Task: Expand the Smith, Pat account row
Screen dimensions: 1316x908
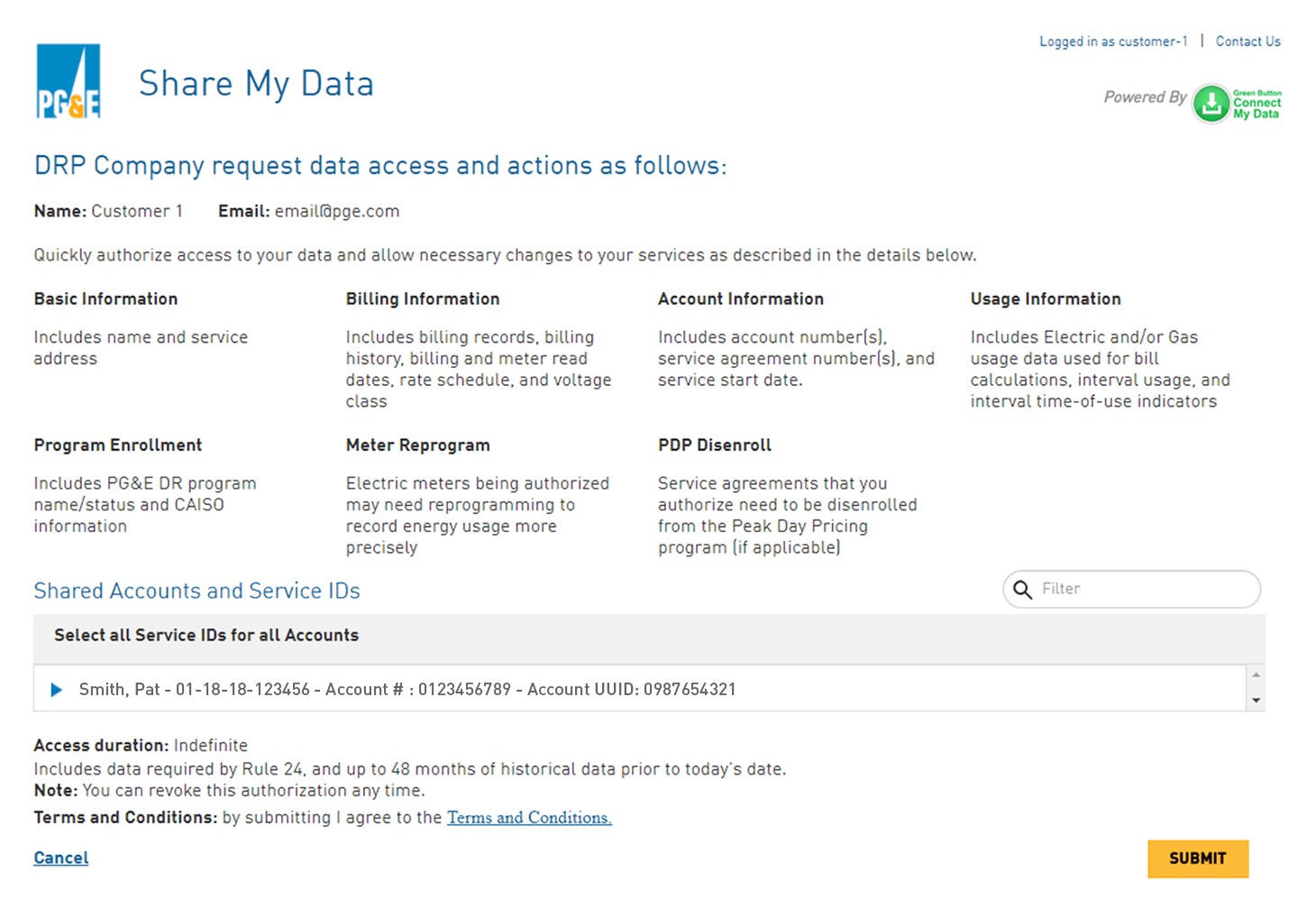Action: click(56, 690)
